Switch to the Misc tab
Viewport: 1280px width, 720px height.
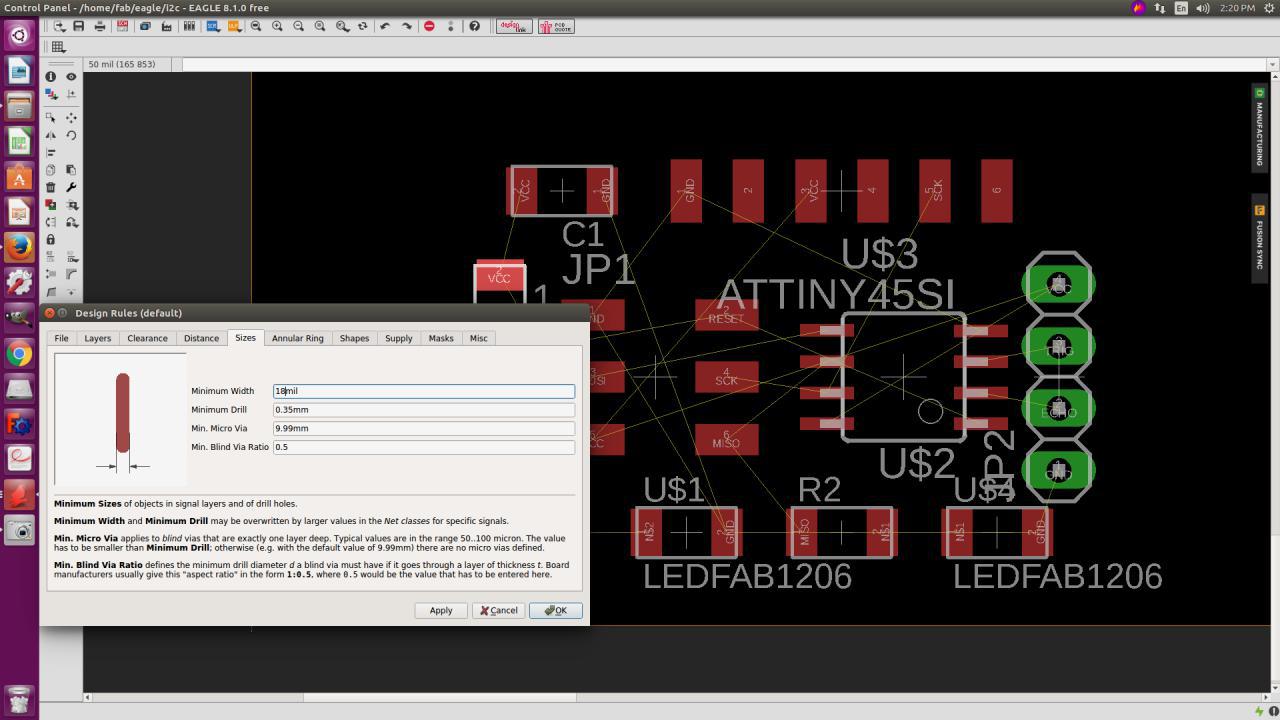click(478, 338)
